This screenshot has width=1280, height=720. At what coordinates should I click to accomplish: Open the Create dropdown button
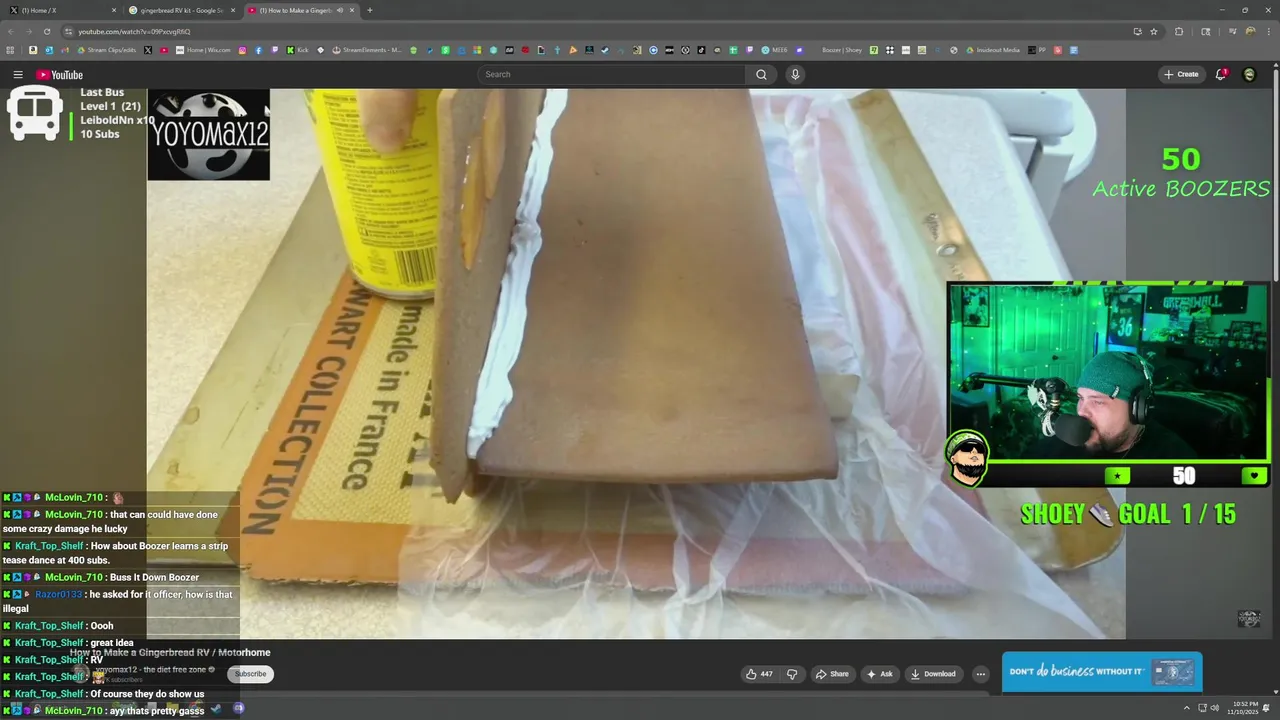[x=1181, y=74]
